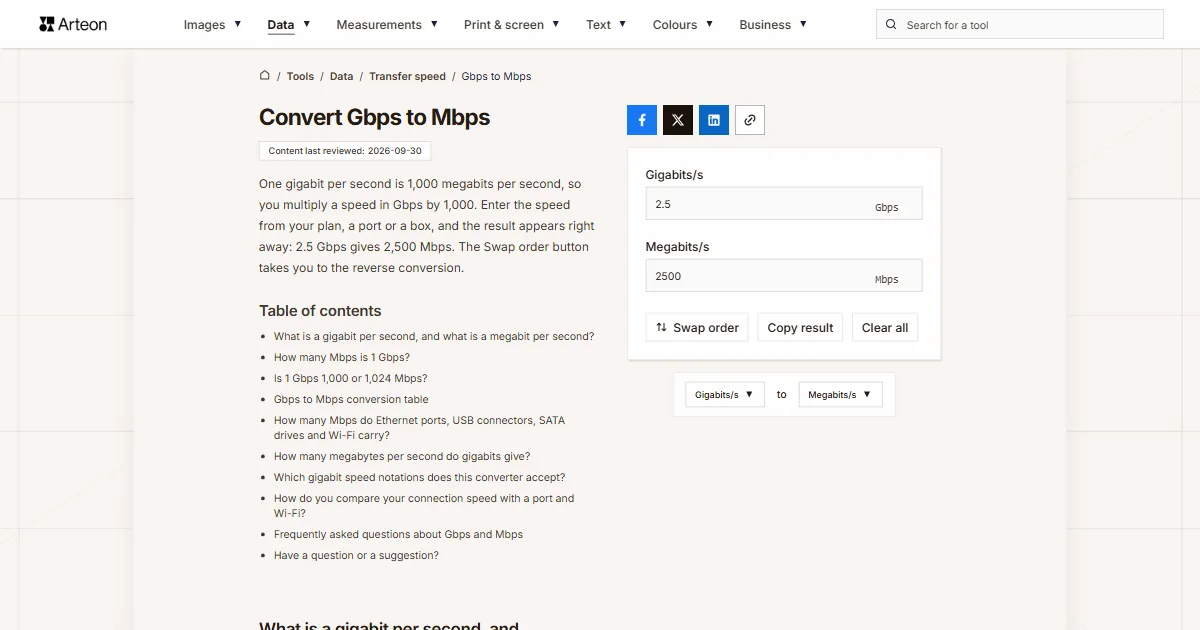1200x630 pixels.
Task: Jump to 'How many megabytes per second' section
Action: coord(402,456)
